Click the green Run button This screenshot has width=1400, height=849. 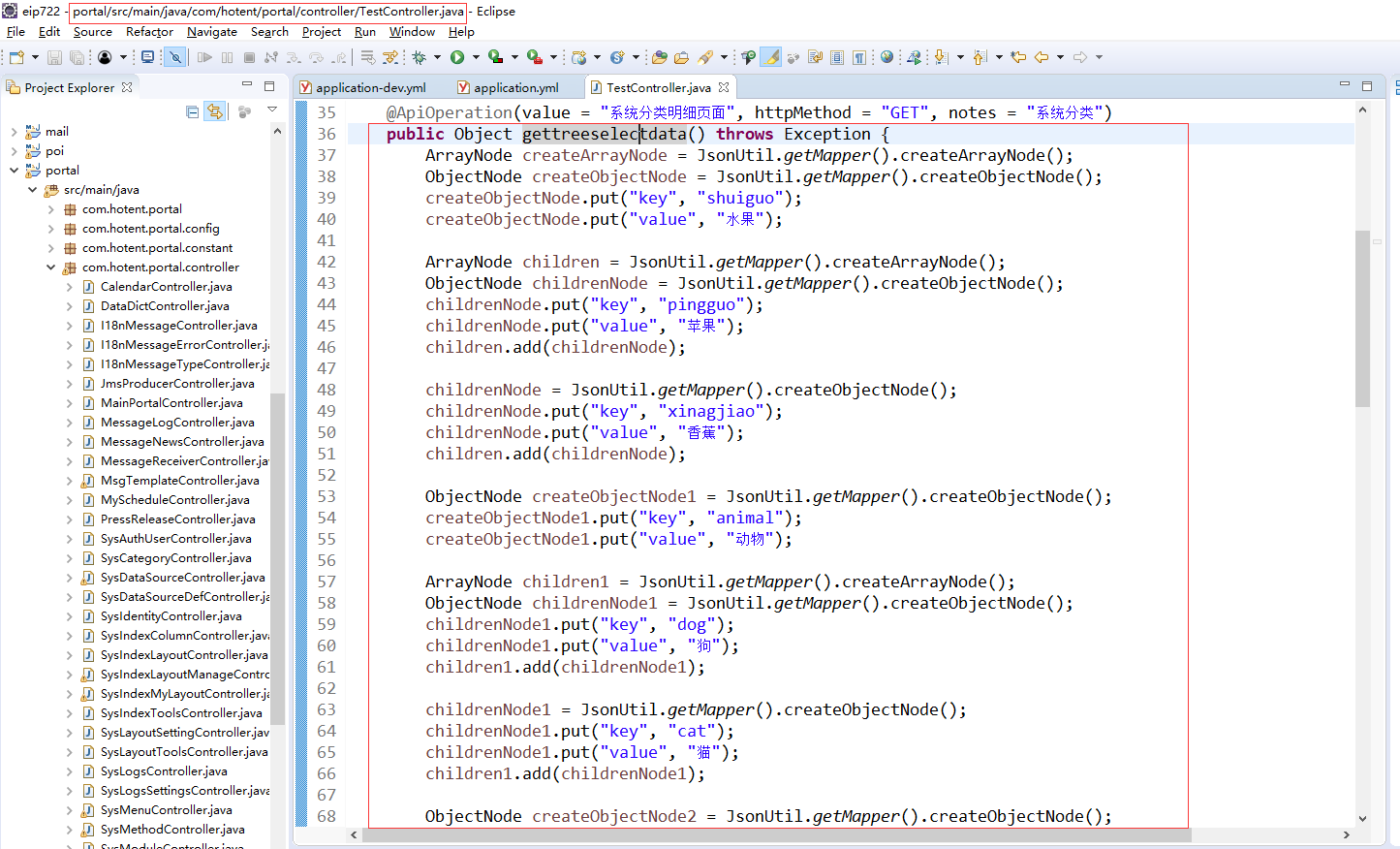(457, 58)
